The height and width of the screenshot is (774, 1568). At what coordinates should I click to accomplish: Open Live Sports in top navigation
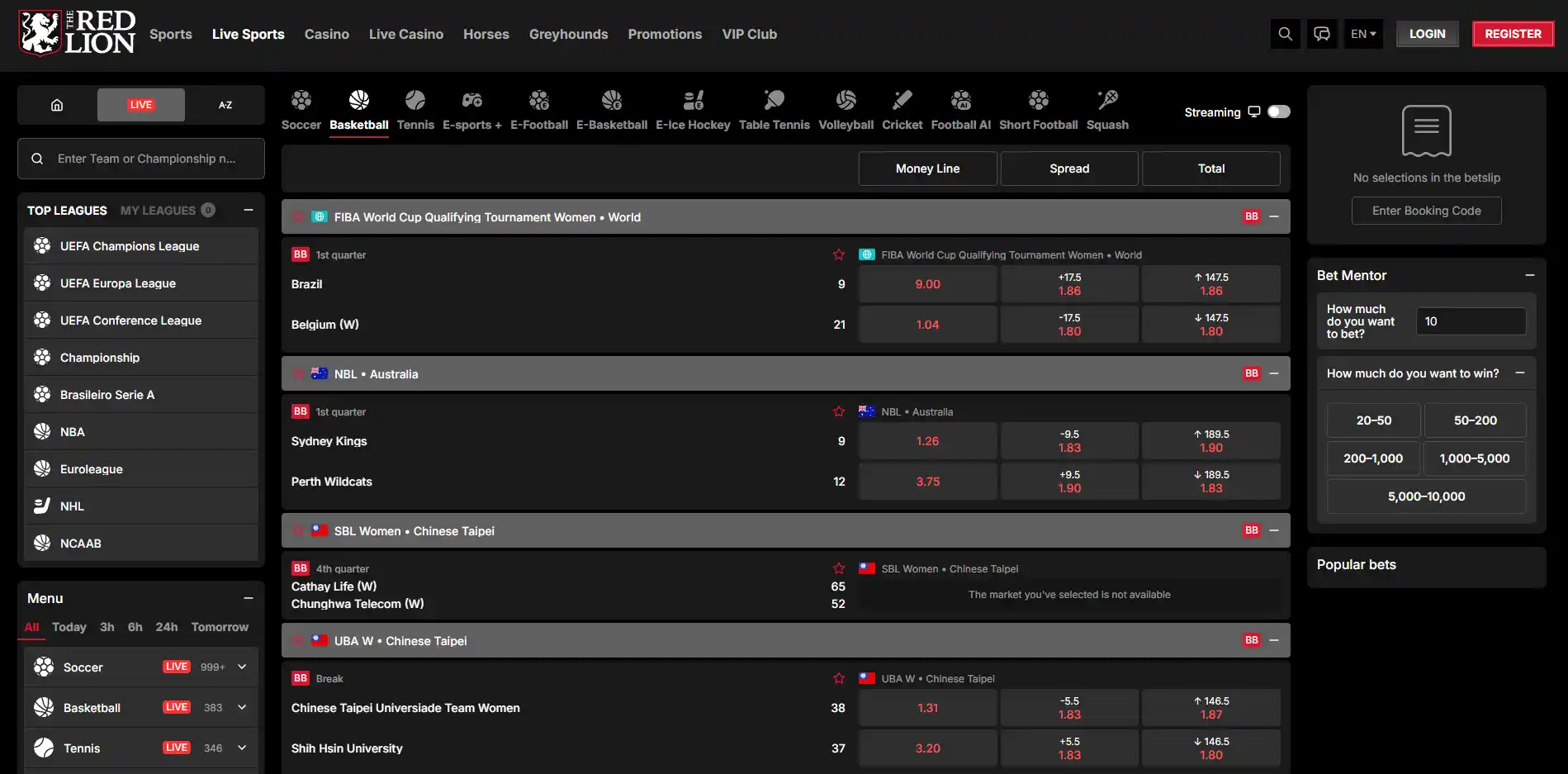click(248, 34)
